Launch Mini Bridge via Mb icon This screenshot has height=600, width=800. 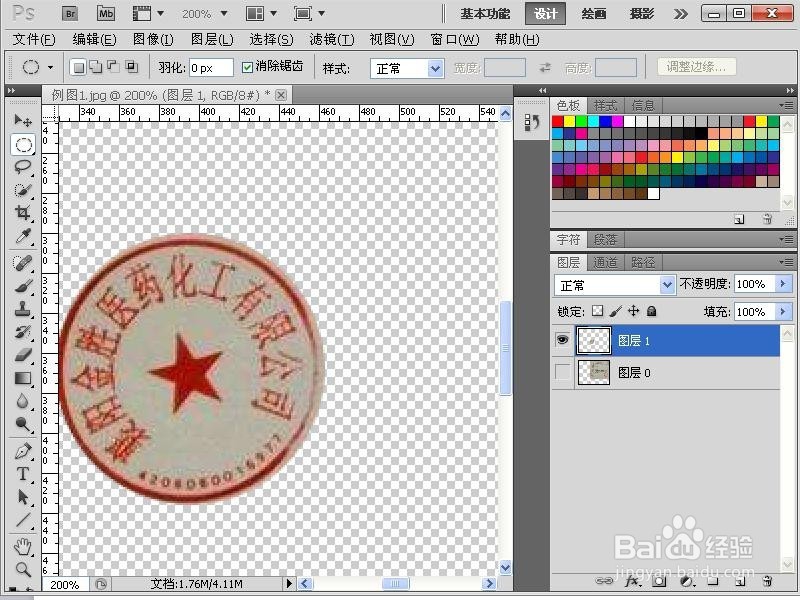tap(106, 14)
